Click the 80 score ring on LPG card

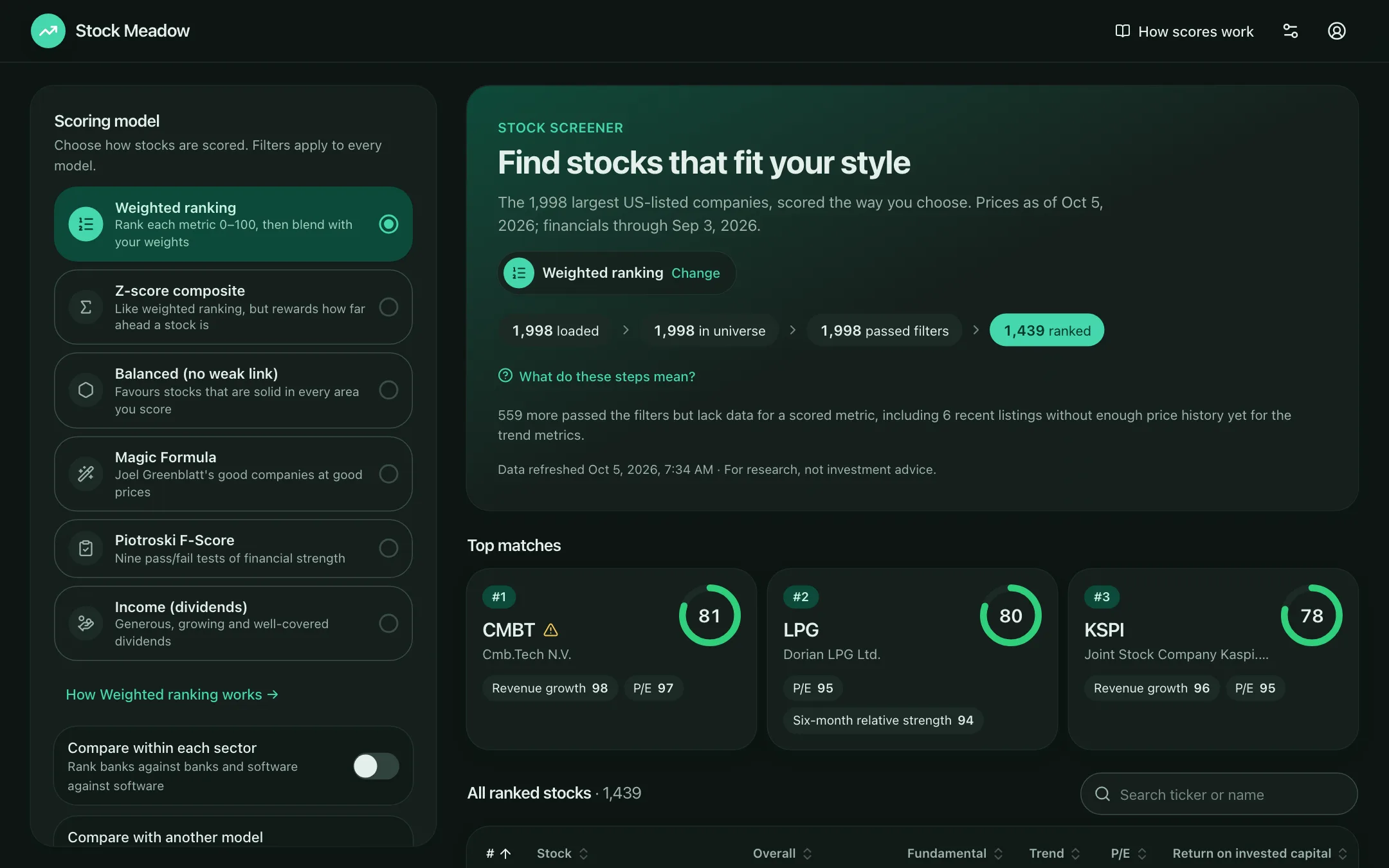(x=1010, y=615)
